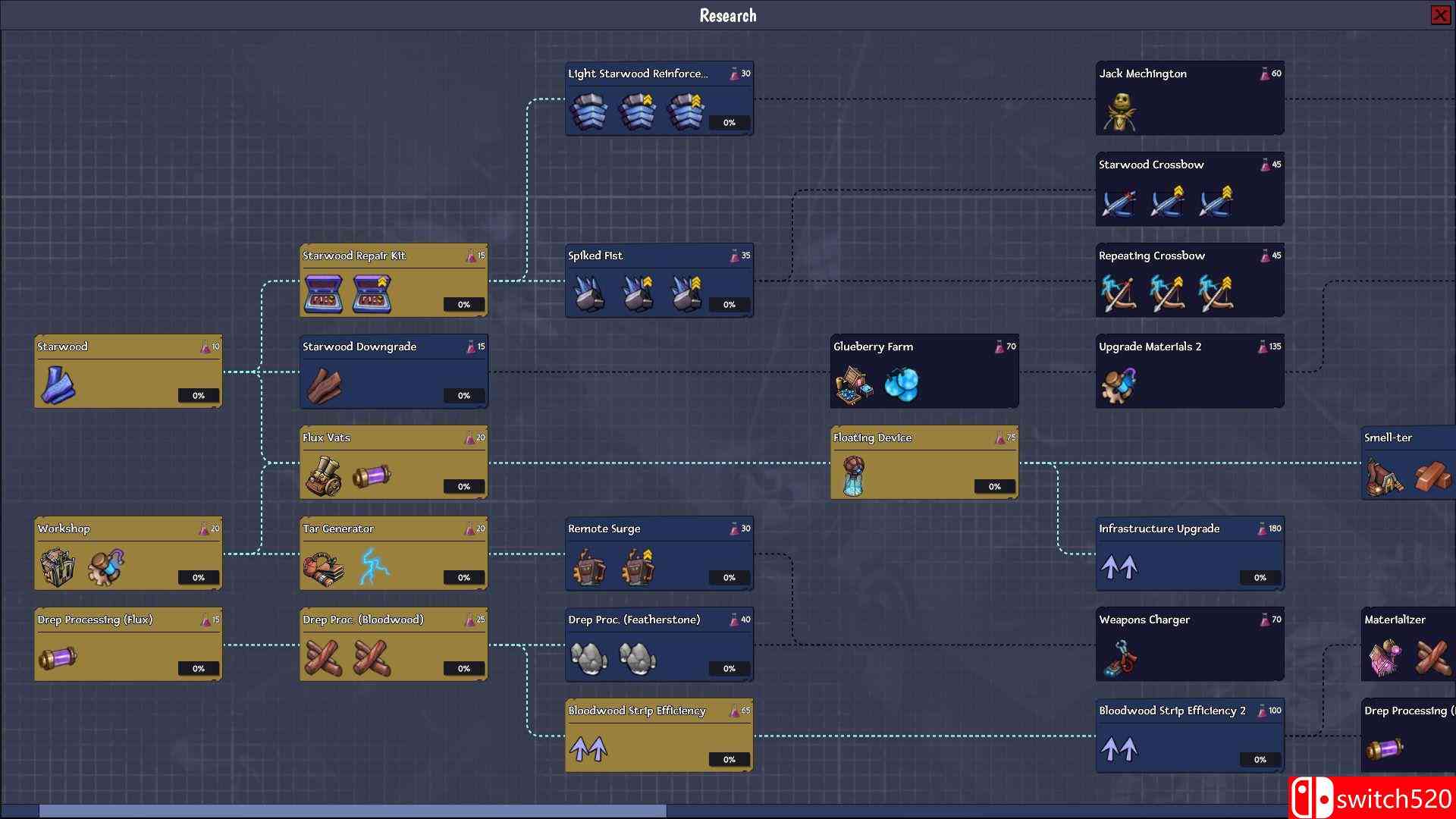Click the Jack Mechington spider icon

[1119, 111]
